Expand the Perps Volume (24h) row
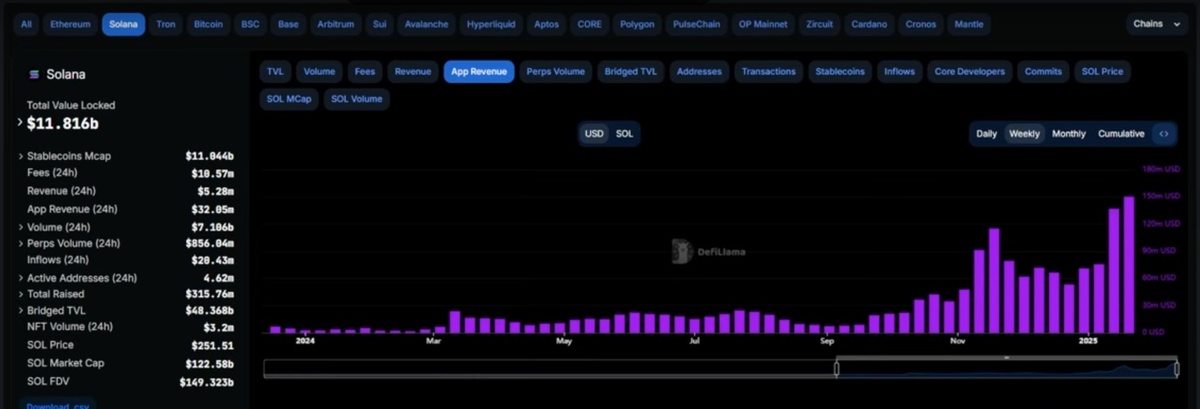1200x409 pixels. pyautogui.click(x=21, y=243)
